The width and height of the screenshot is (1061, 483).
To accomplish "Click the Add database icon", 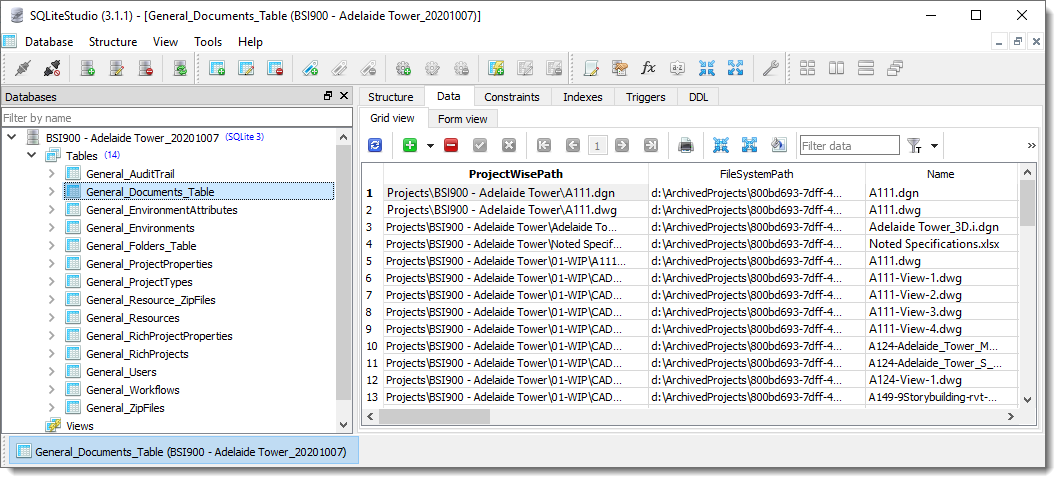I will click(x=88, y=68).
